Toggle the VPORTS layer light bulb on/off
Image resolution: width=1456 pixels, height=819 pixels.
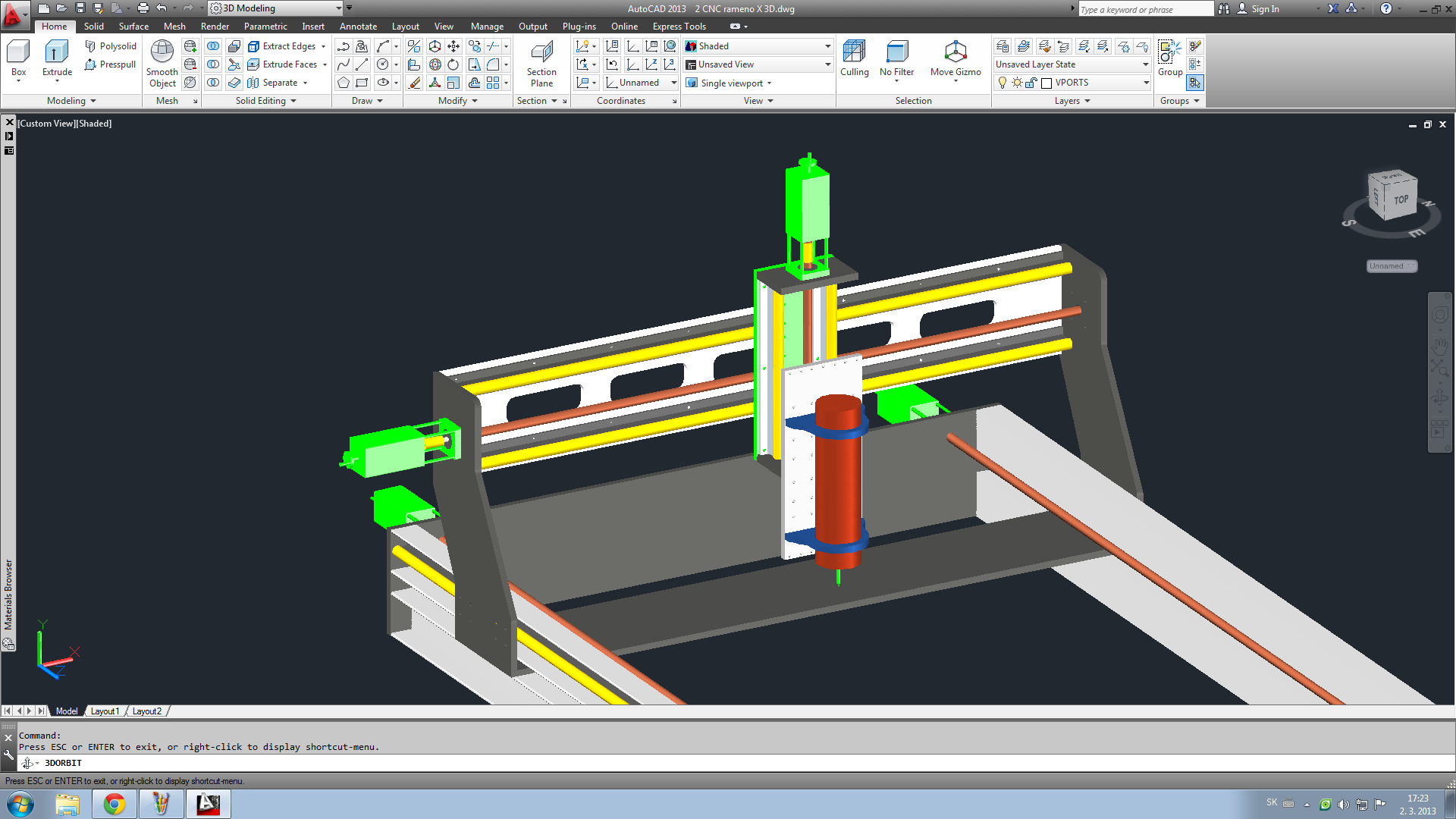pyautogui.click(x=1003, y=83)
